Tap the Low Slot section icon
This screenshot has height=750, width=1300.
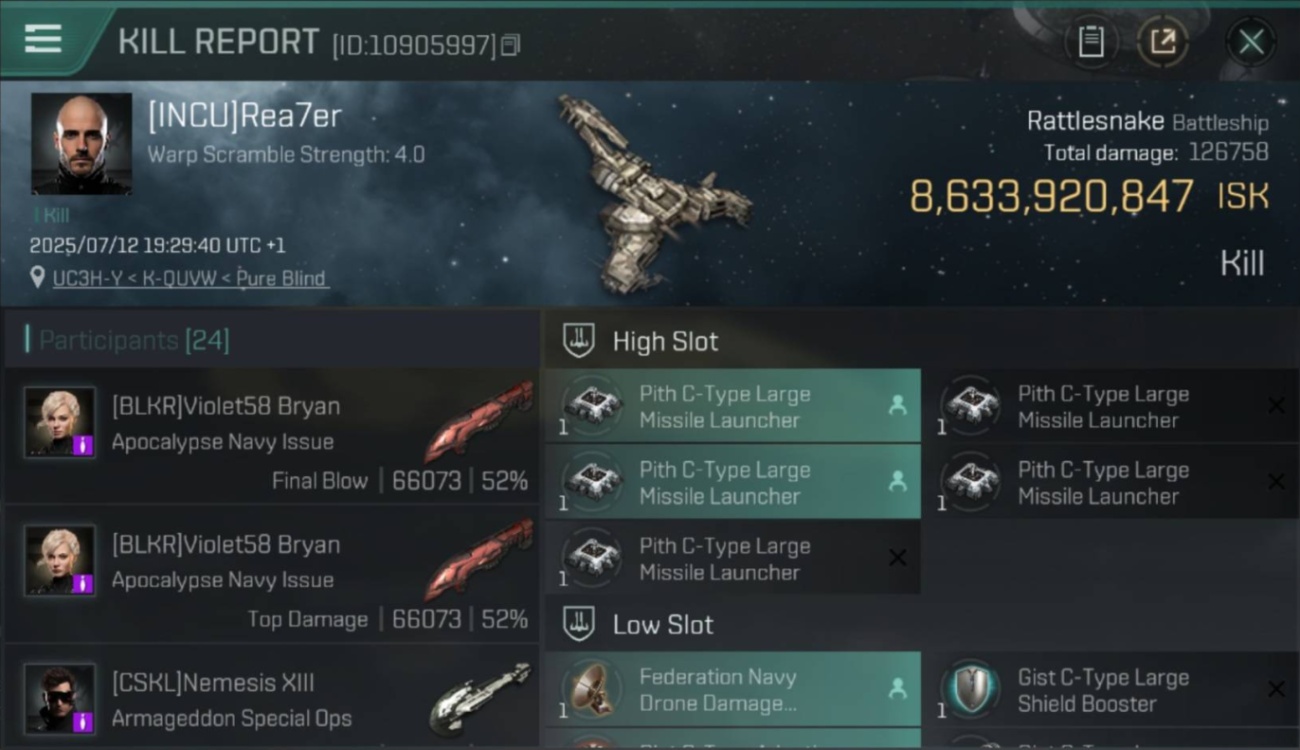[x=578, y=623]
